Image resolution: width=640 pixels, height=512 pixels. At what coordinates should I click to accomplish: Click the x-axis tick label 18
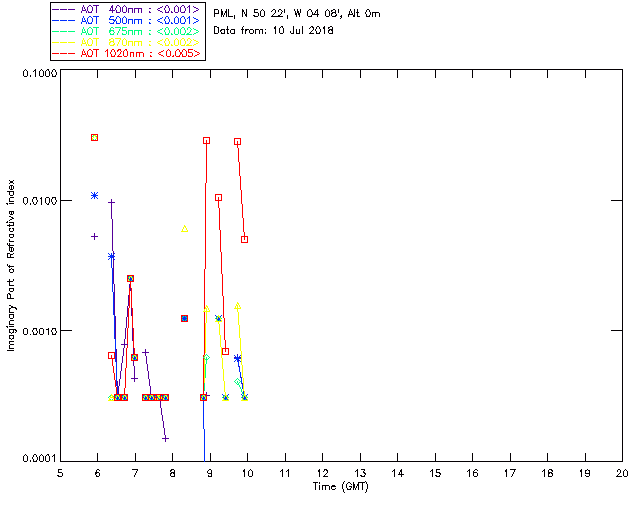tap(547, 473)
